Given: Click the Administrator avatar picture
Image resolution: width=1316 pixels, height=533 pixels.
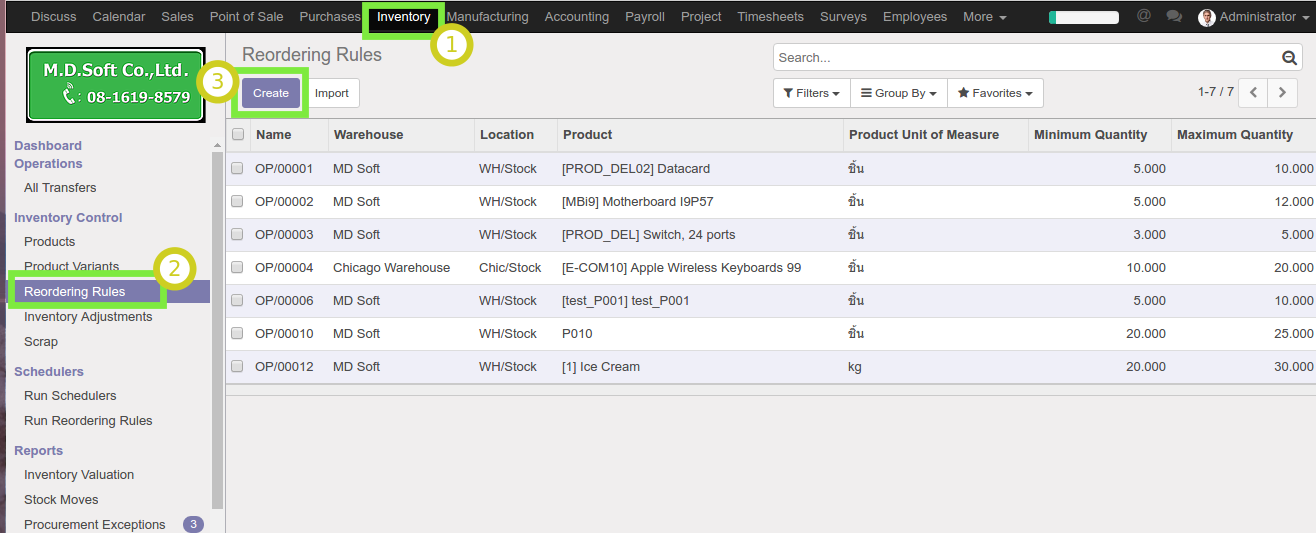Looking at the screenshot, I should coord(1207,17).
